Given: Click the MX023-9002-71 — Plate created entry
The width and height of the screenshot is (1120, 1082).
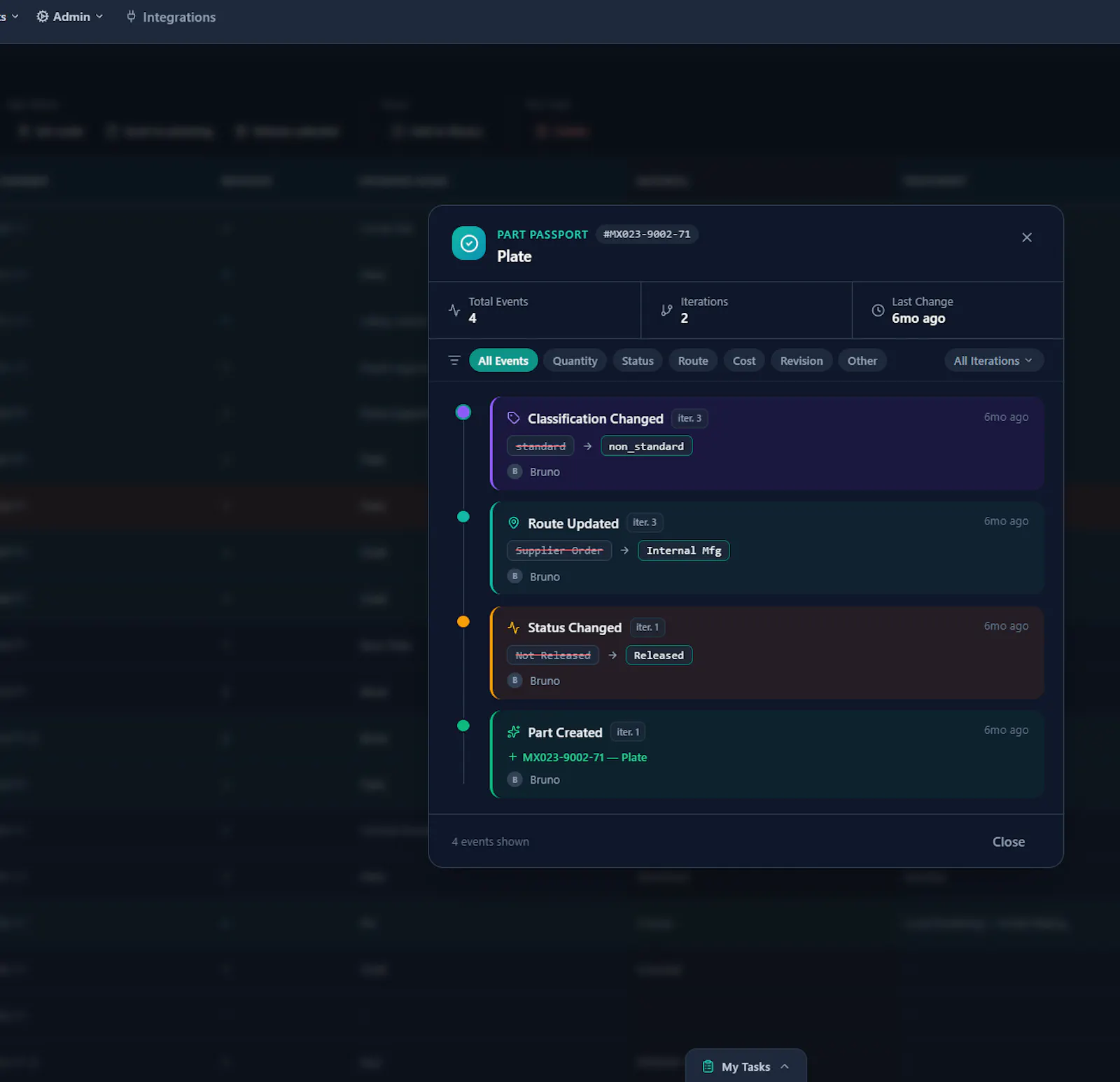Looking at the screenshot, I should tap(577, 757).
